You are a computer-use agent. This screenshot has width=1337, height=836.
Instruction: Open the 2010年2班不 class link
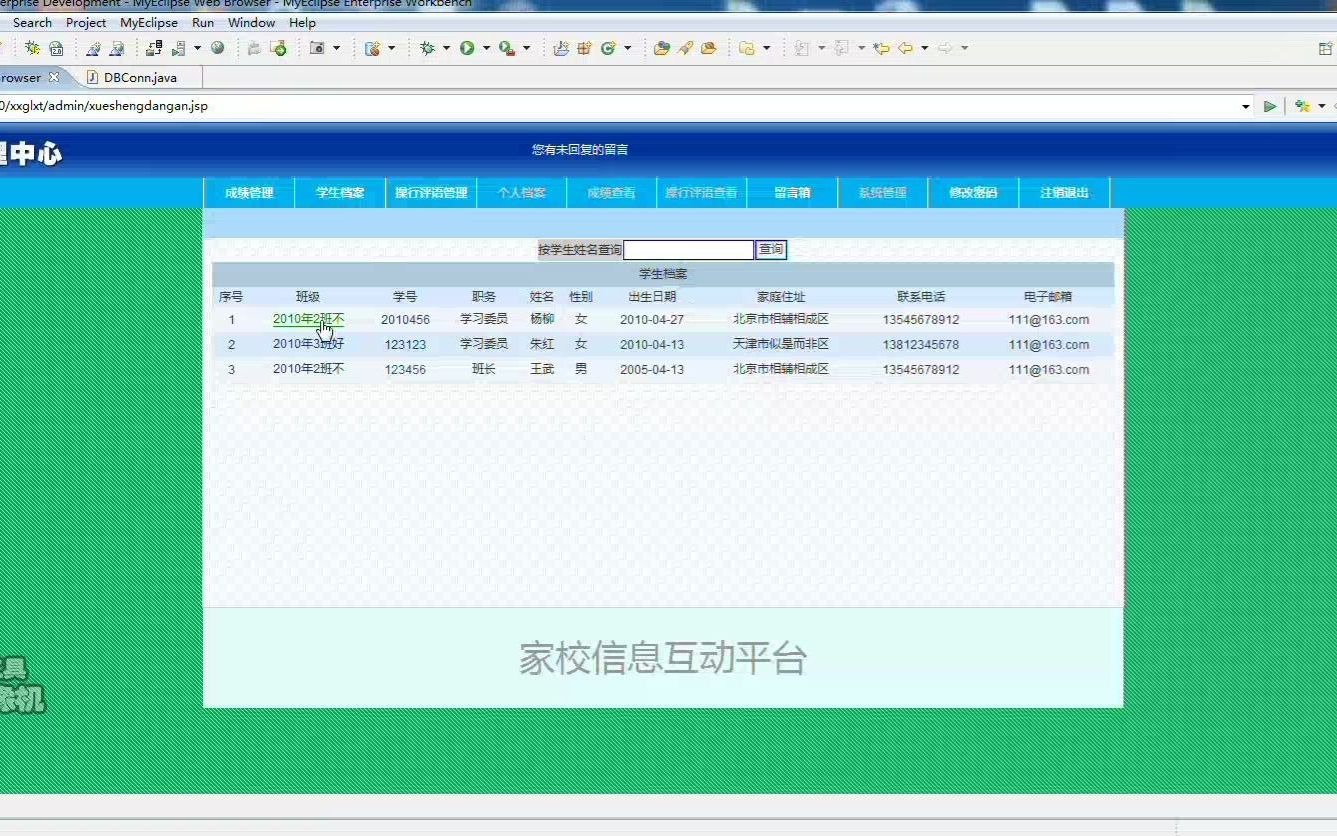(x=308, y=318)
